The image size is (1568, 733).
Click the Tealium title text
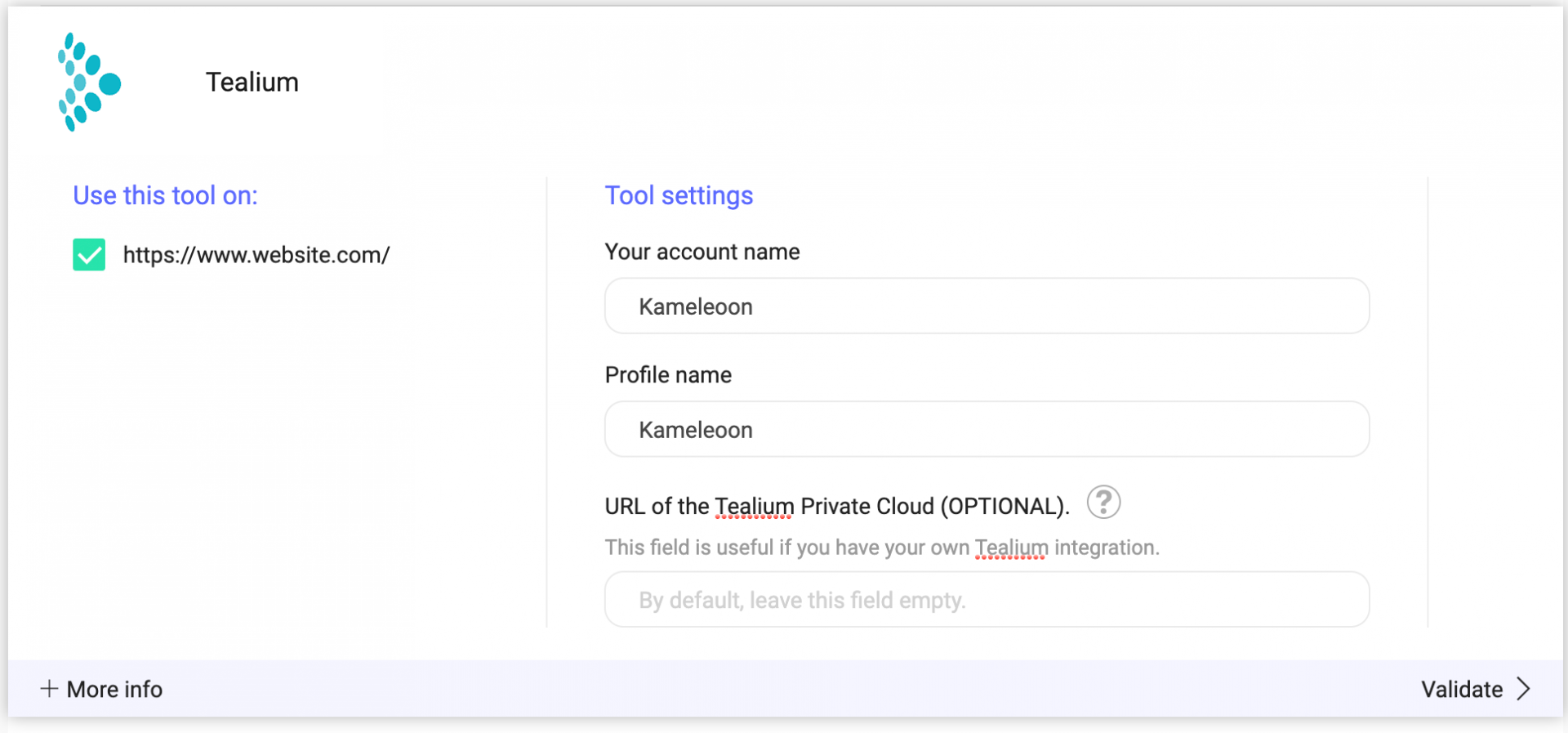point(252,83)
